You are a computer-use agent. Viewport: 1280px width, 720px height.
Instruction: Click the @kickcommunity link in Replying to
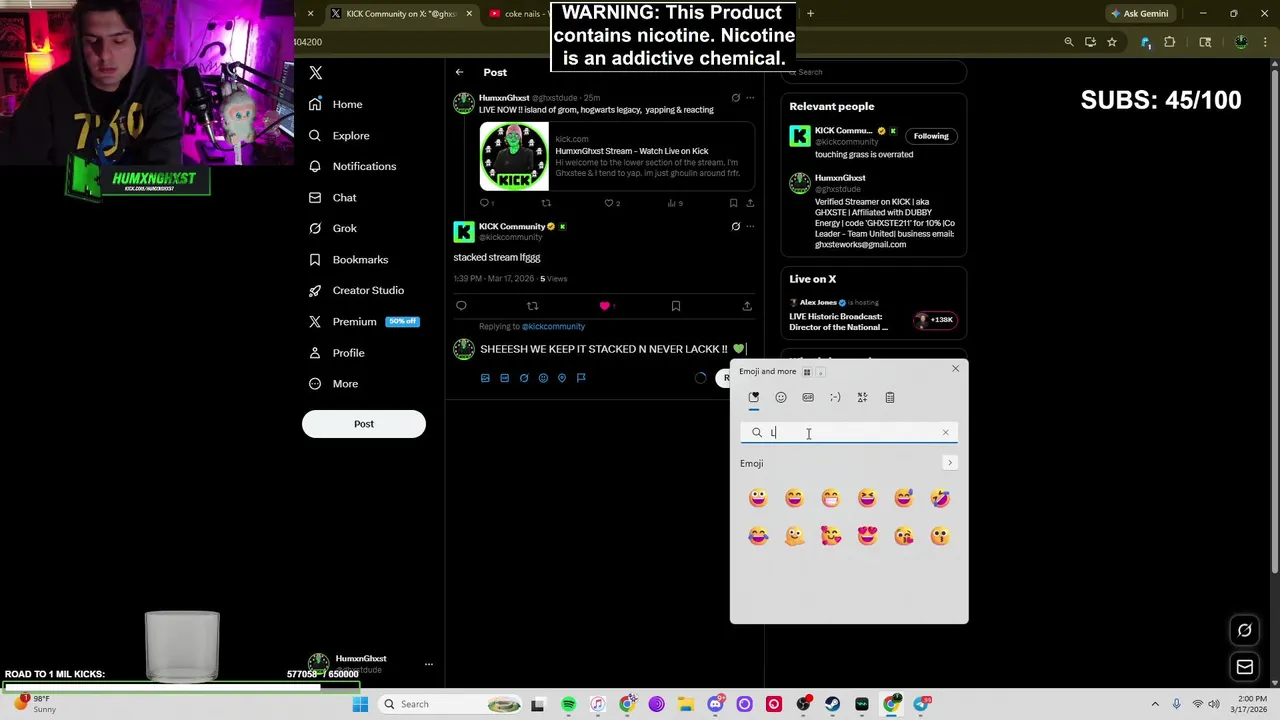553,326
